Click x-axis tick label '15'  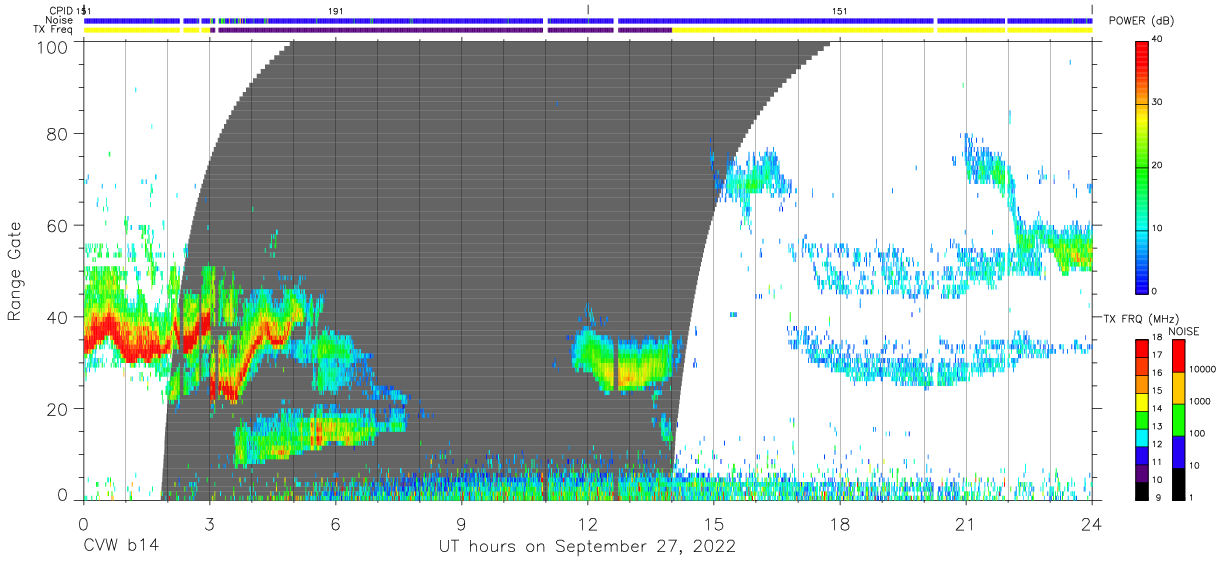(x=714, y=525)
